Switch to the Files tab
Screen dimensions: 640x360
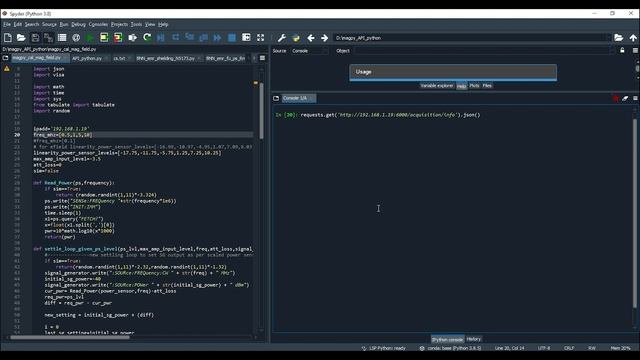[487, 86]
